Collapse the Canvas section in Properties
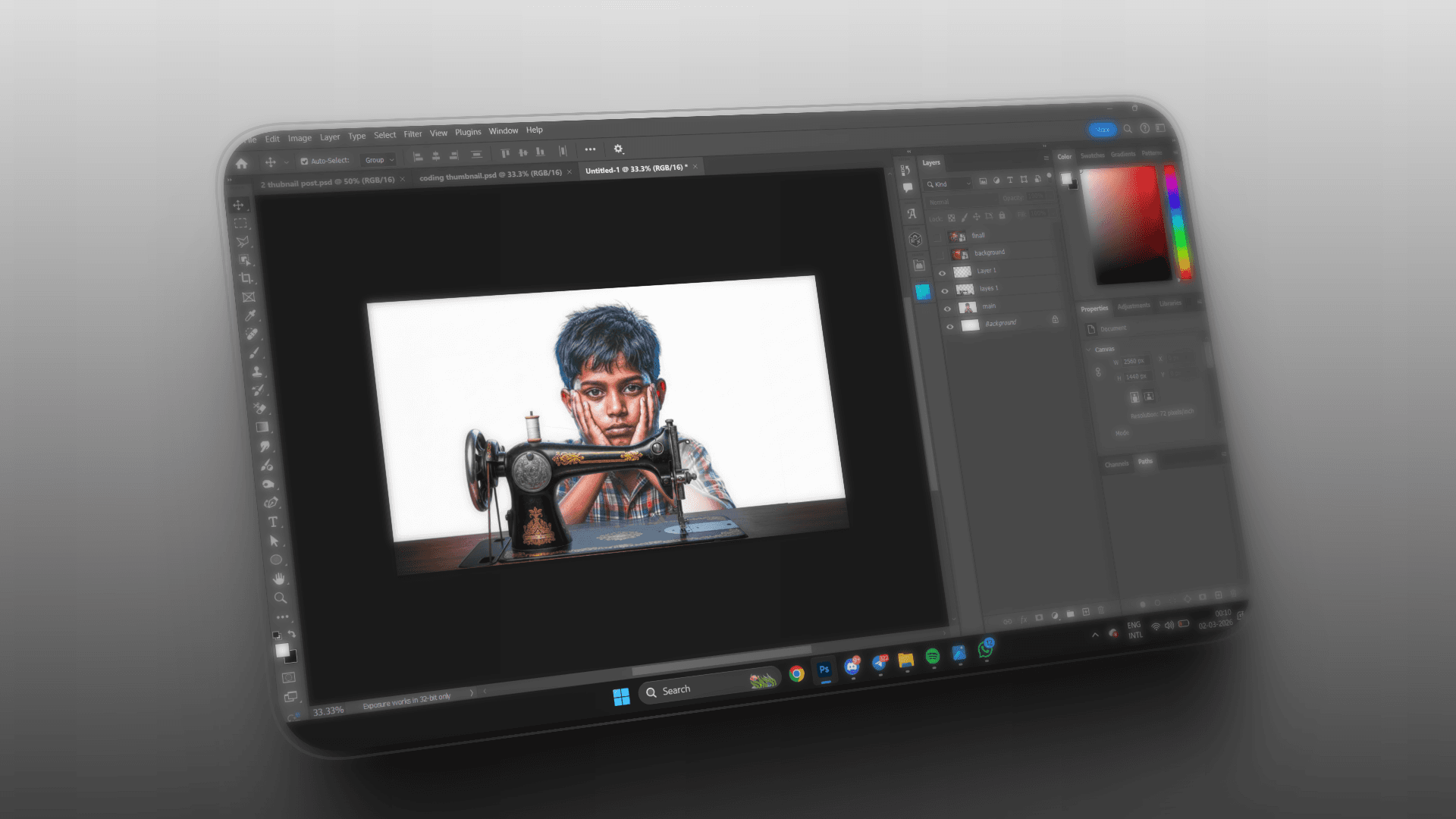 pyautogui.click(x=1090, y=350)
